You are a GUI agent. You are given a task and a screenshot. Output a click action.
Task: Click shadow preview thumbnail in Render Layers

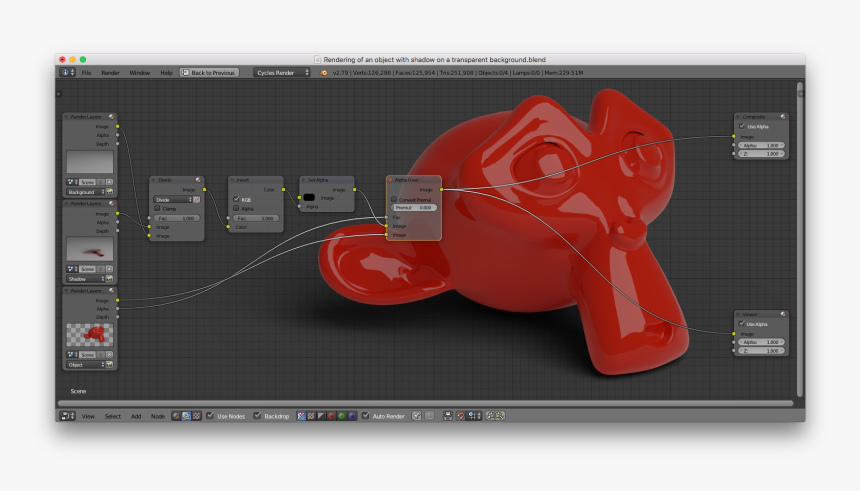90,249
